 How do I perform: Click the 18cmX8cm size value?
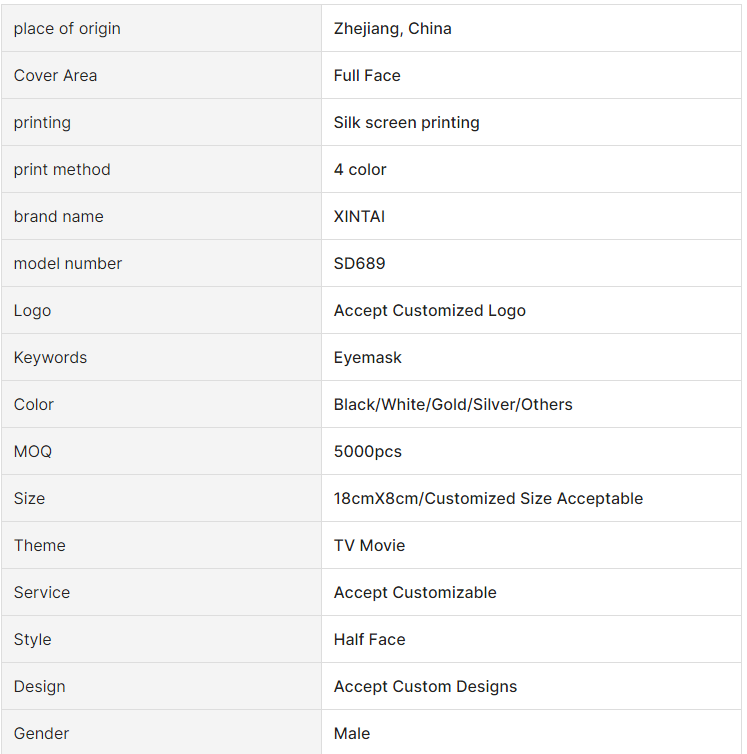tap(488, 499)
